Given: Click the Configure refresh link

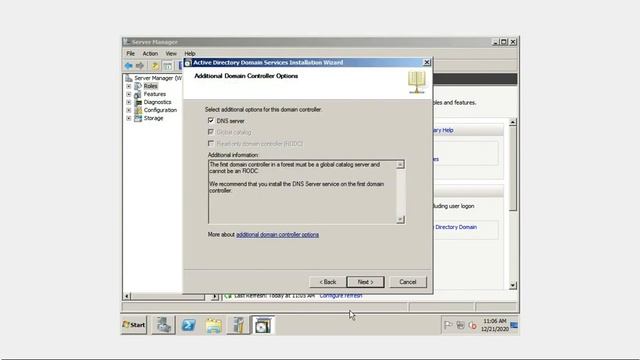Looking at the screenshot, I should pos(341,295).
